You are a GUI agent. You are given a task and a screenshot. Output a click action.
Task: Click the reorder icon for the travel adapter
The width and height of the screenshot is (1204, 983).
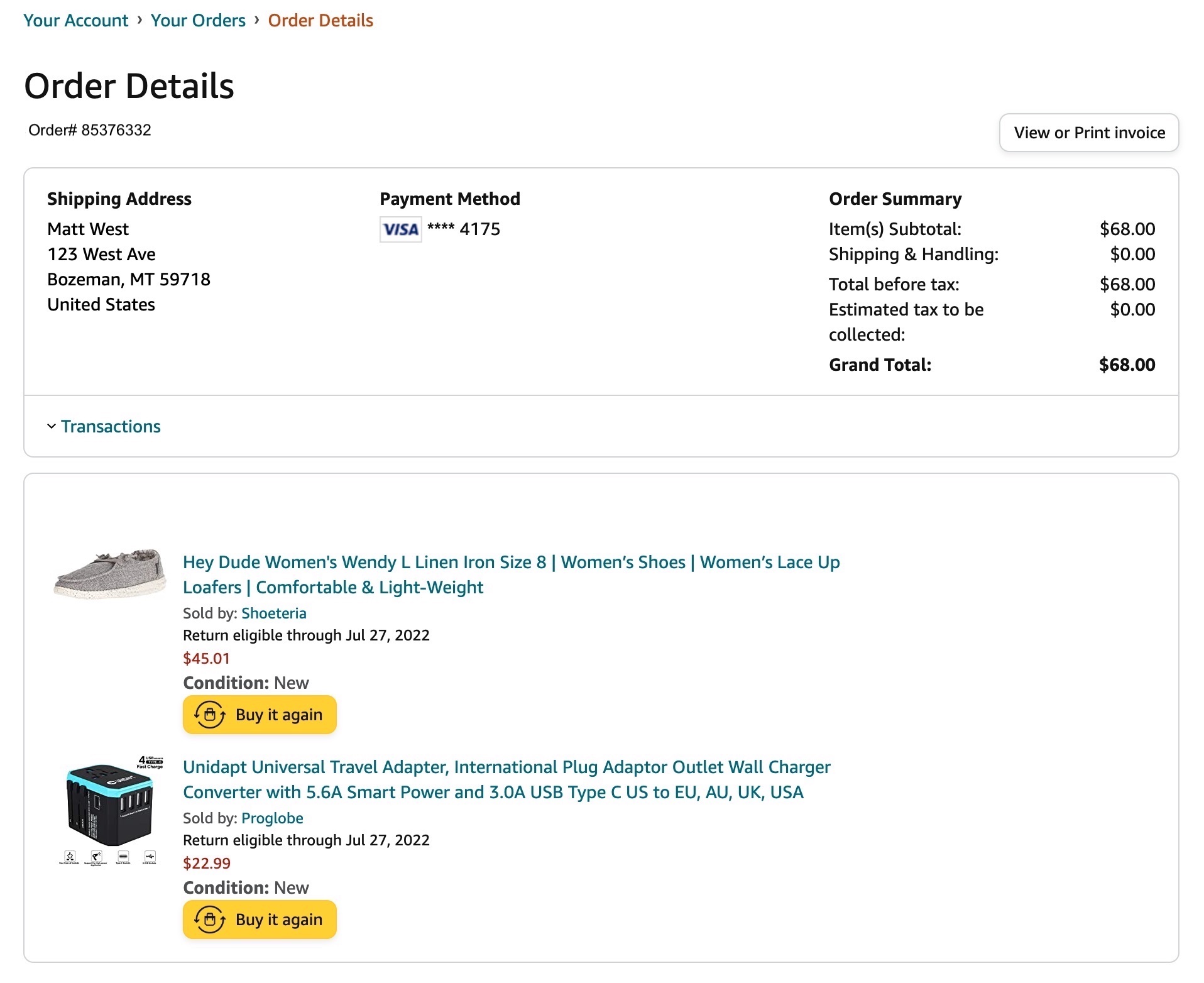pyautogui.click(x=210, y=920)
